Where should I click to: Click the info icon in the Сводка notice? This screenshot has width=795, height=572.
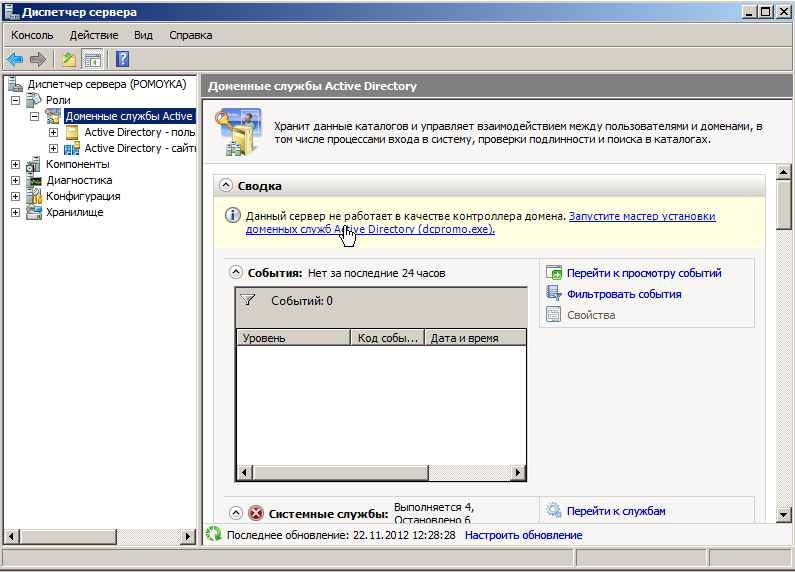[x=233, y=216]
